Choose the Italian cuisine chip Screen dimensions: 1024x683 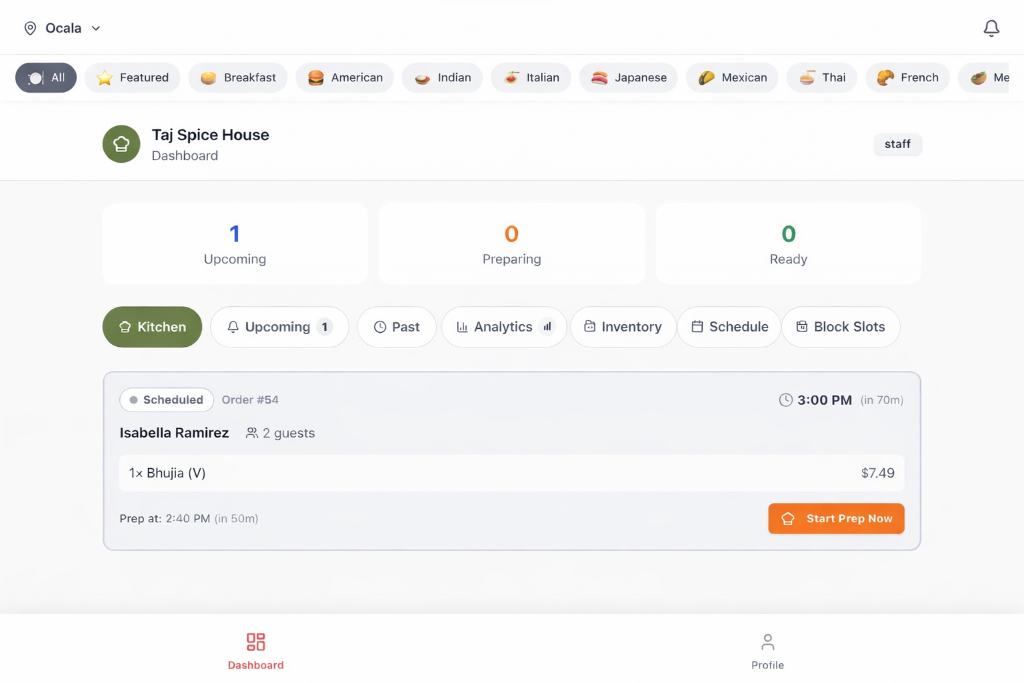(x=531, y=78)
